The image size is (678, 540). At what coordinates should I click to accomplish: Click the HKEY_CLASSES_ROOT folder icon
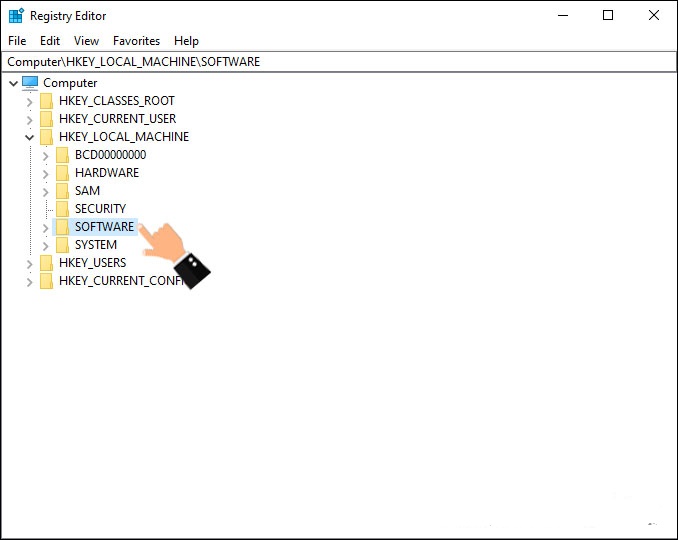(46, 101)
